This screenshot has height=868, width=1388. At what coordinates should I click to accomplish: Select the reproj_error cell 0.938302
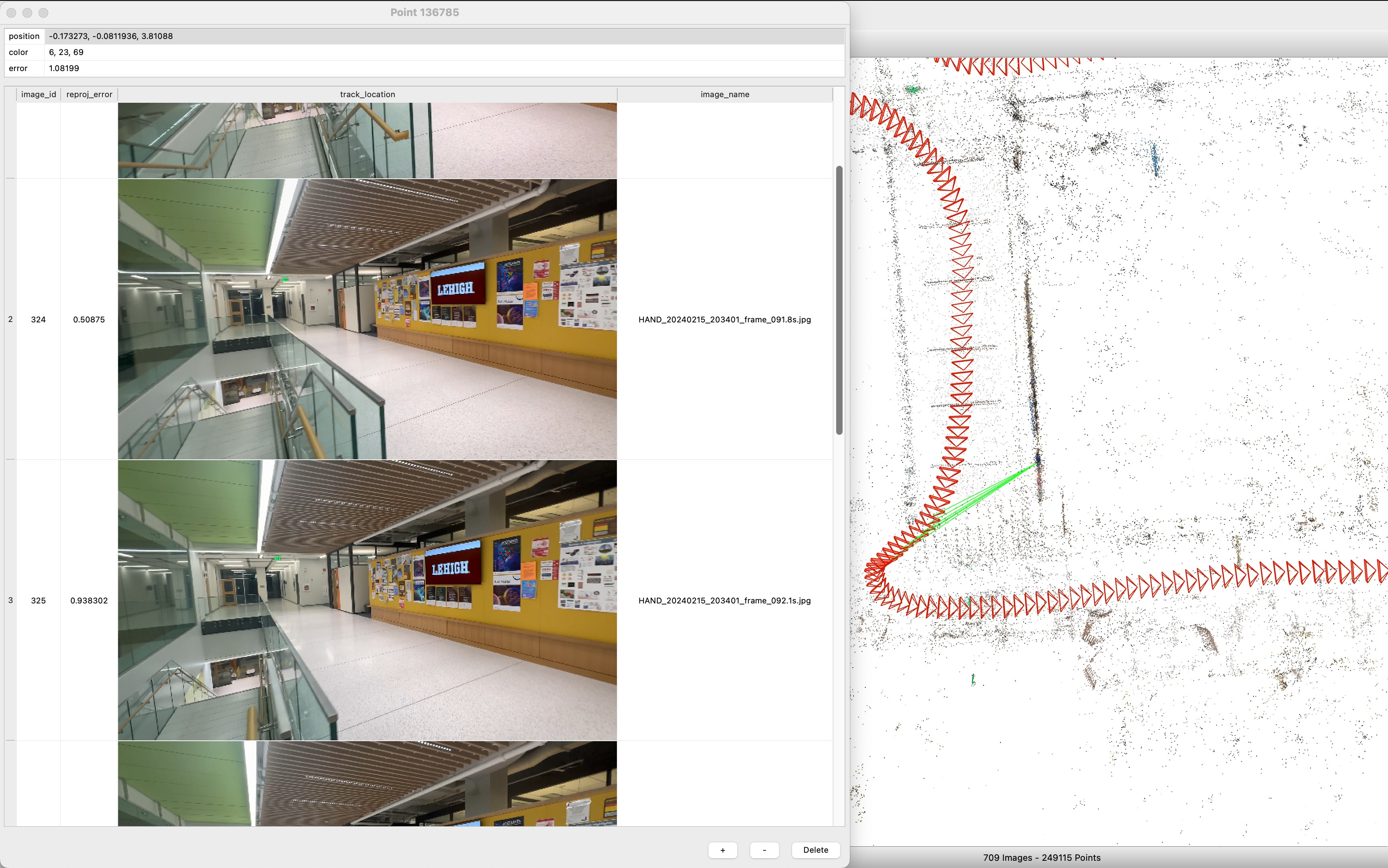[x=89, y=601]
